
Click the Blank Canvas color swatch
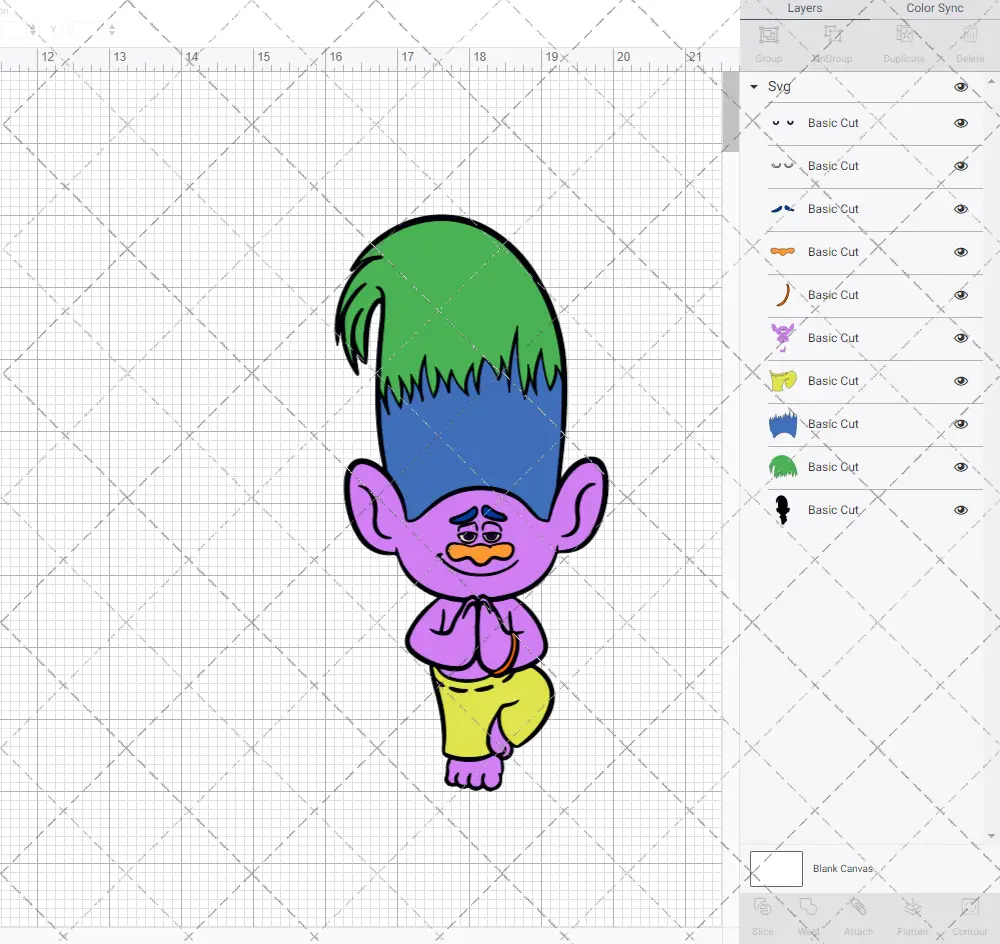coord(776,869)
